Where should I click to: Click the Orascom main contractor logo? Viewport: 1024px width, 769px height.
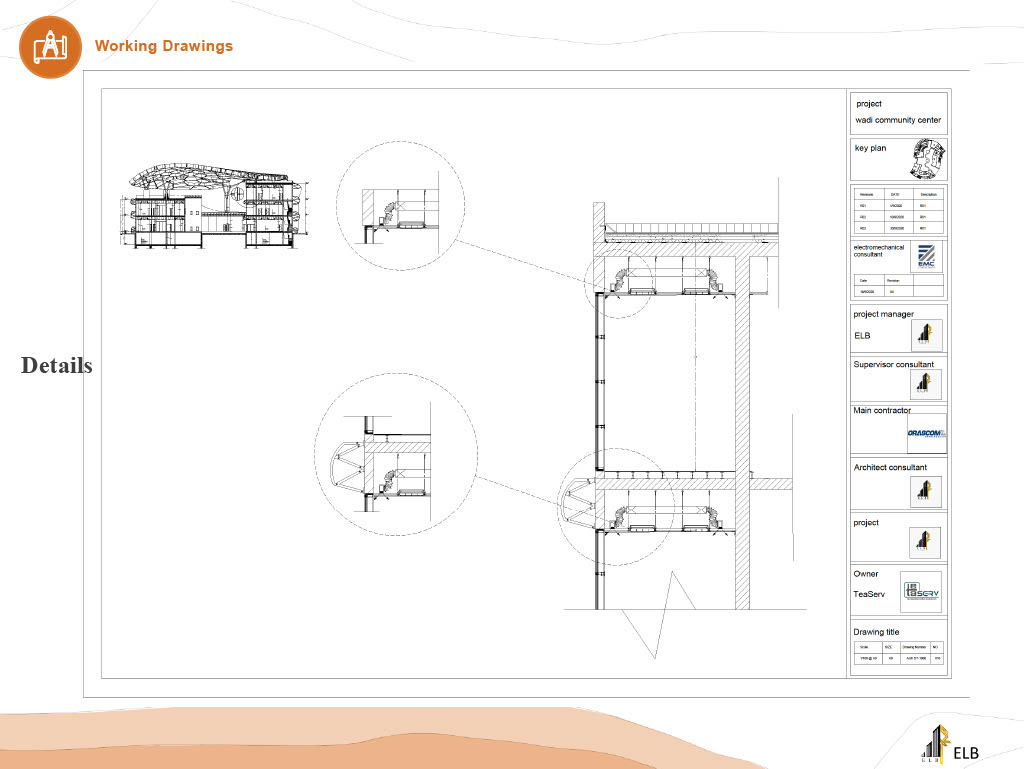click(x=926, y=433)
